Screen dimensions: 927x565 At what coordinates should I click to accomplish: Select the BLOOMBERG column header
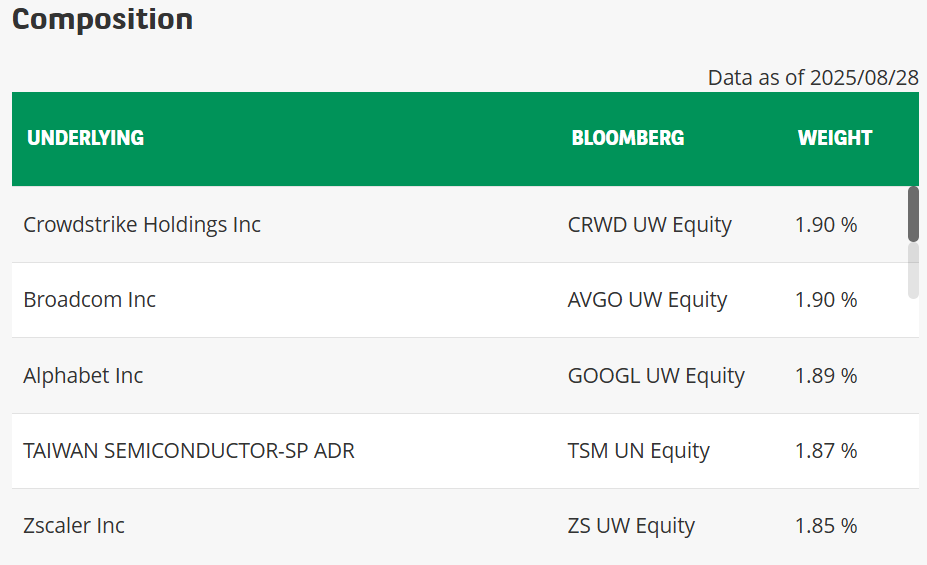(628, 138)
